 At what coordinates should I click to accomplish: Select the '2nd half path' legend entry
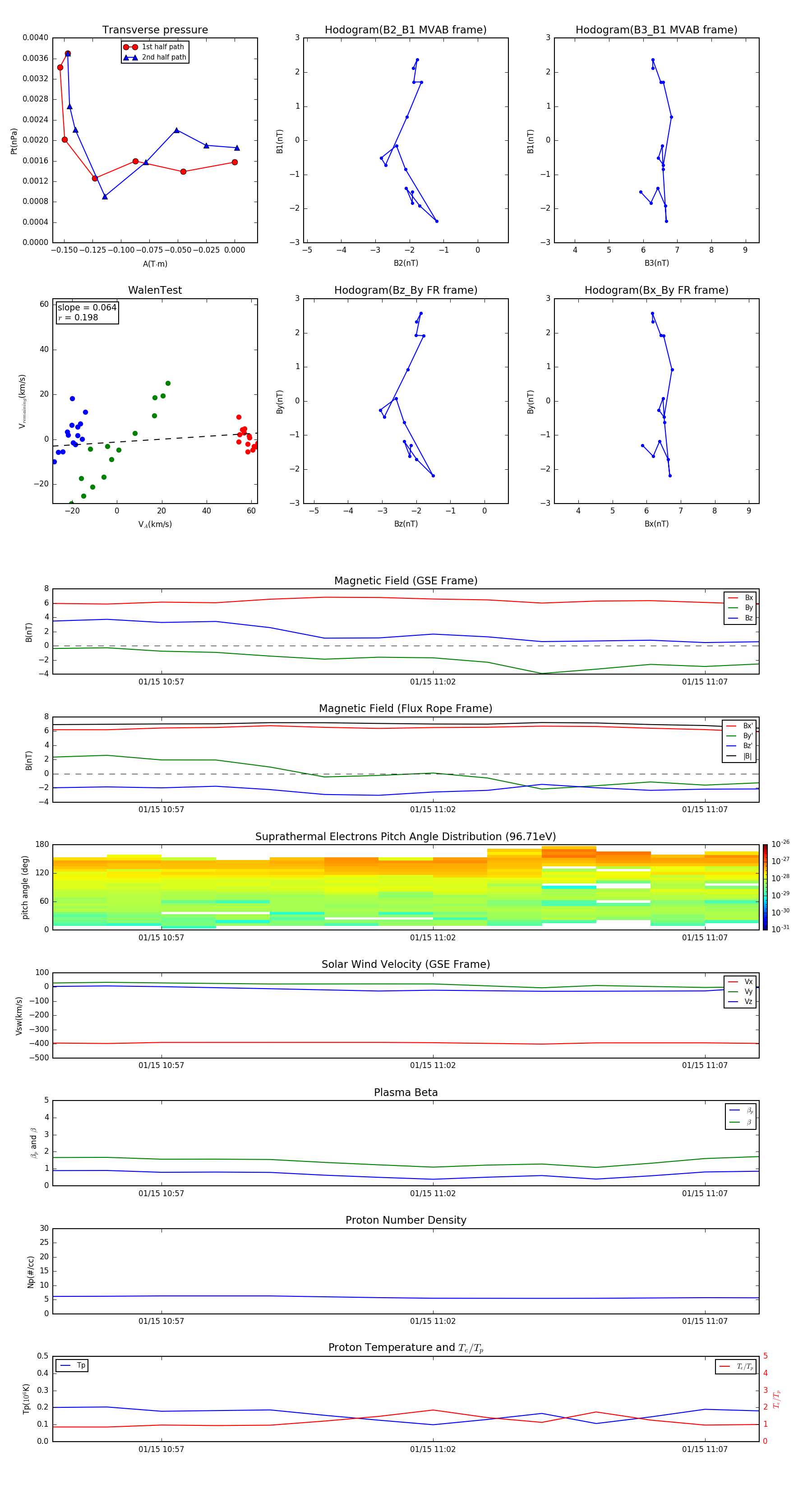point(156,57)
